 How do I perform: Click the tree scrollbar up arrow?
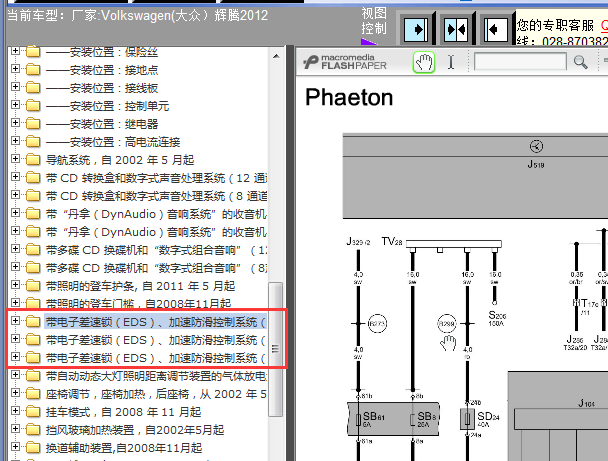point(276,56)
